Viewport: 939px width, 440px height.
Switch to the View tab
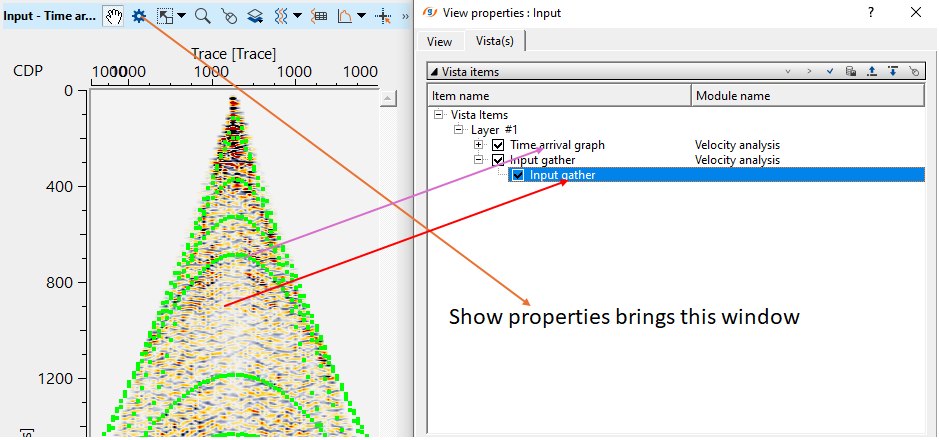439,42
